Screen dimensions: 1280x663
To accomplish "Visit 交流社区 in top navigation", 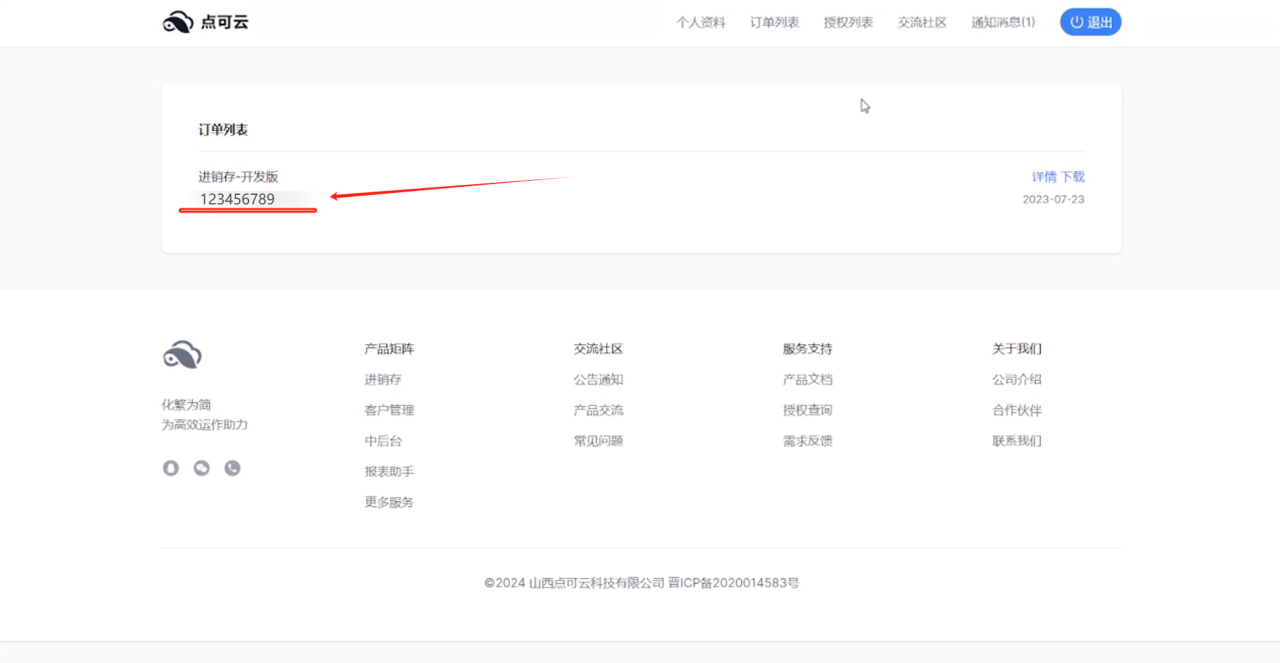I will [x=922, y=22].
